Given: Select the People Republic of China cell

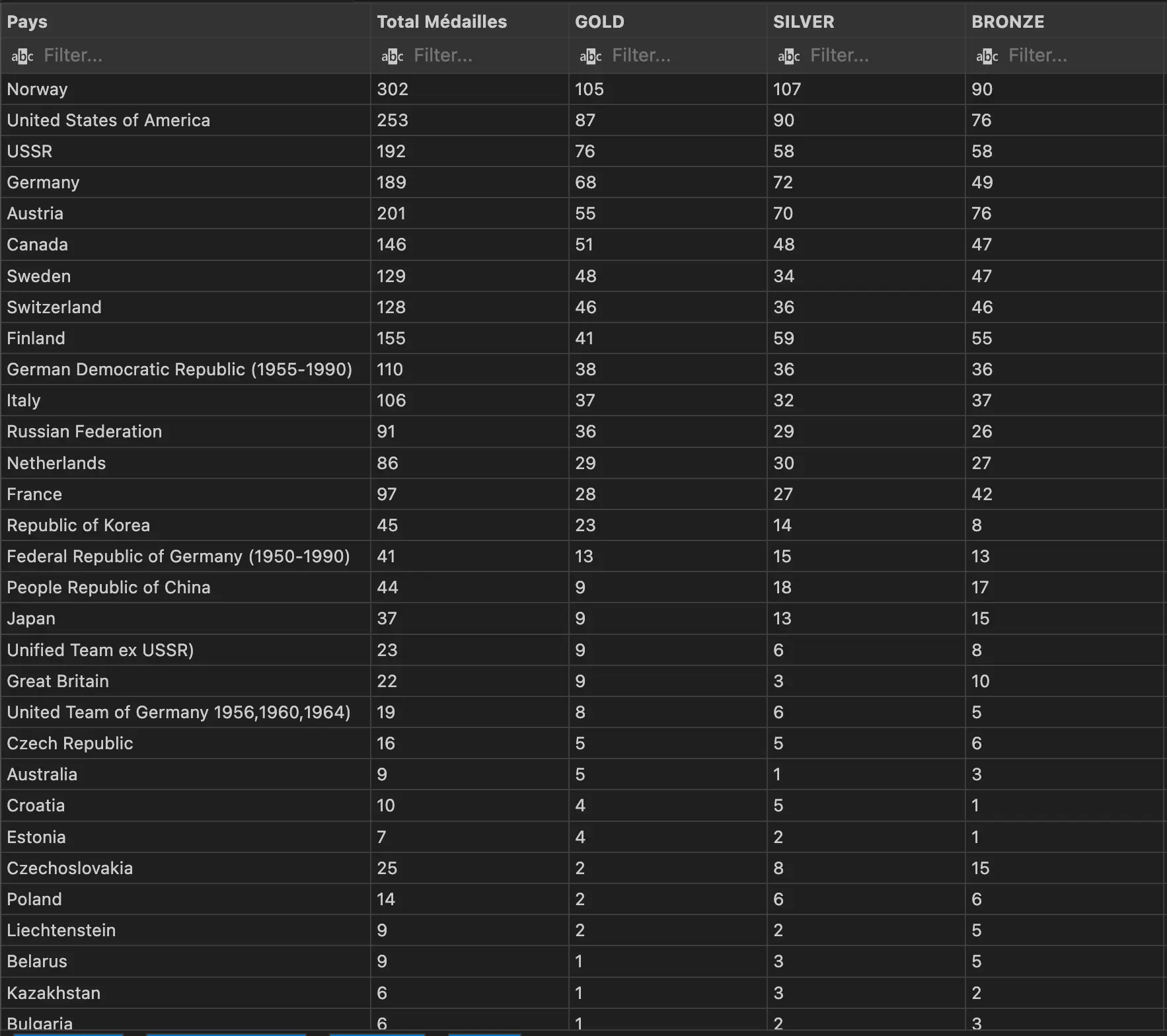Looking at the screenshot, I should point(186,587).
